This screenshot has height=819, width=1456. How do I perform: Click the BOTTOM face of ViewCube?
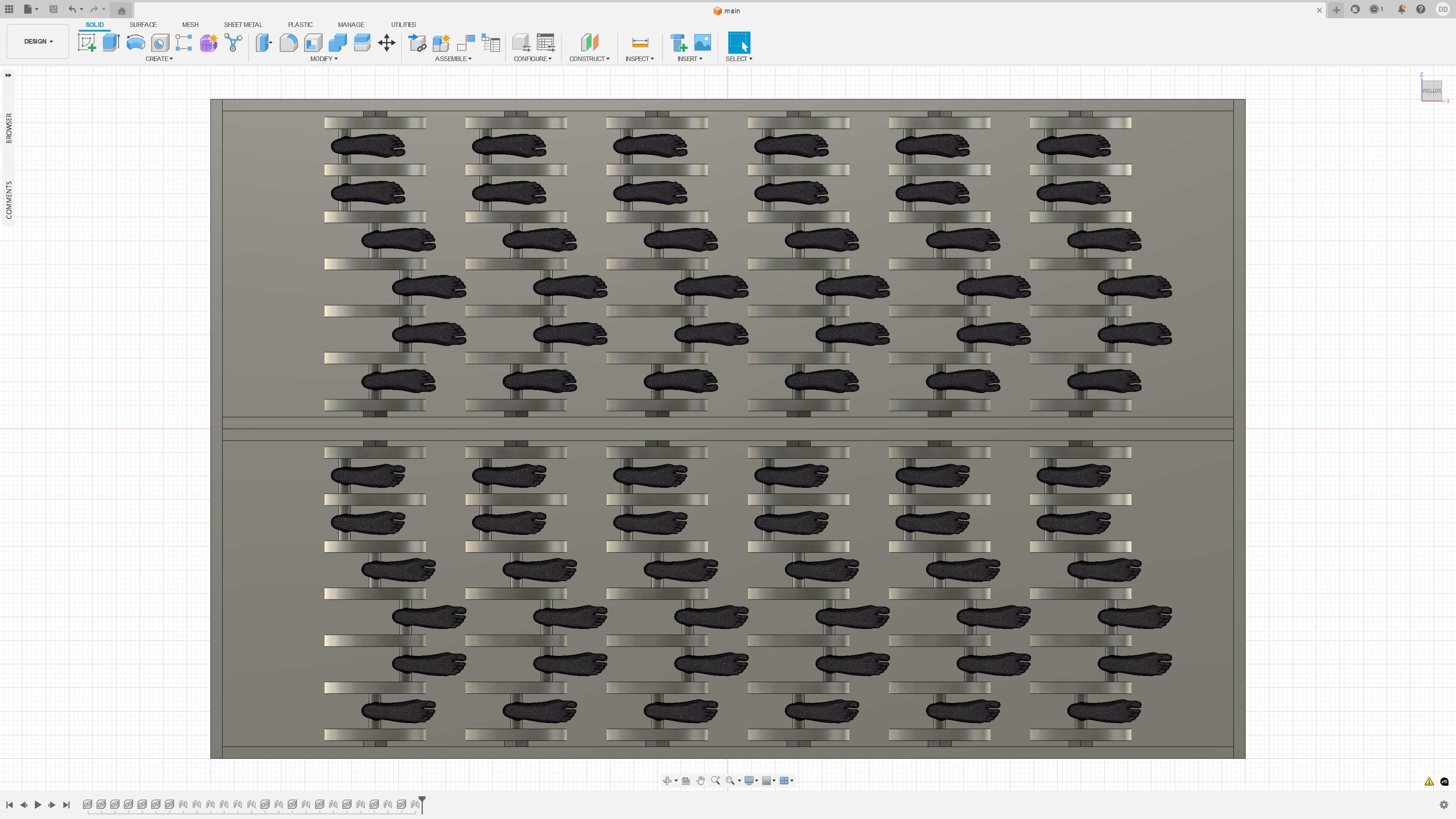click(1431, 91)
